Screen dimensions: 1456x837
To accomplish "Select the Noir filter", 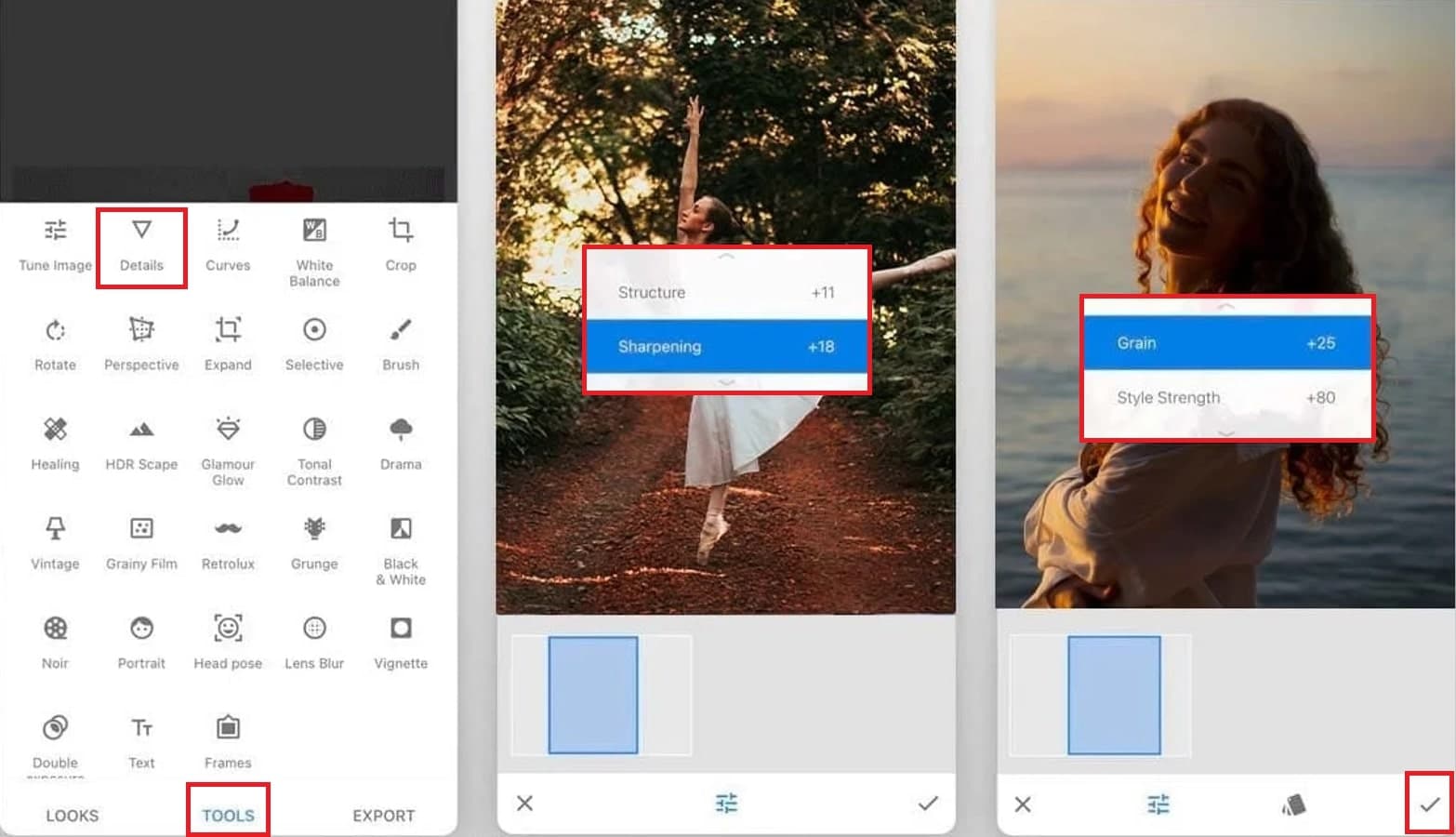I will (56, 643).
